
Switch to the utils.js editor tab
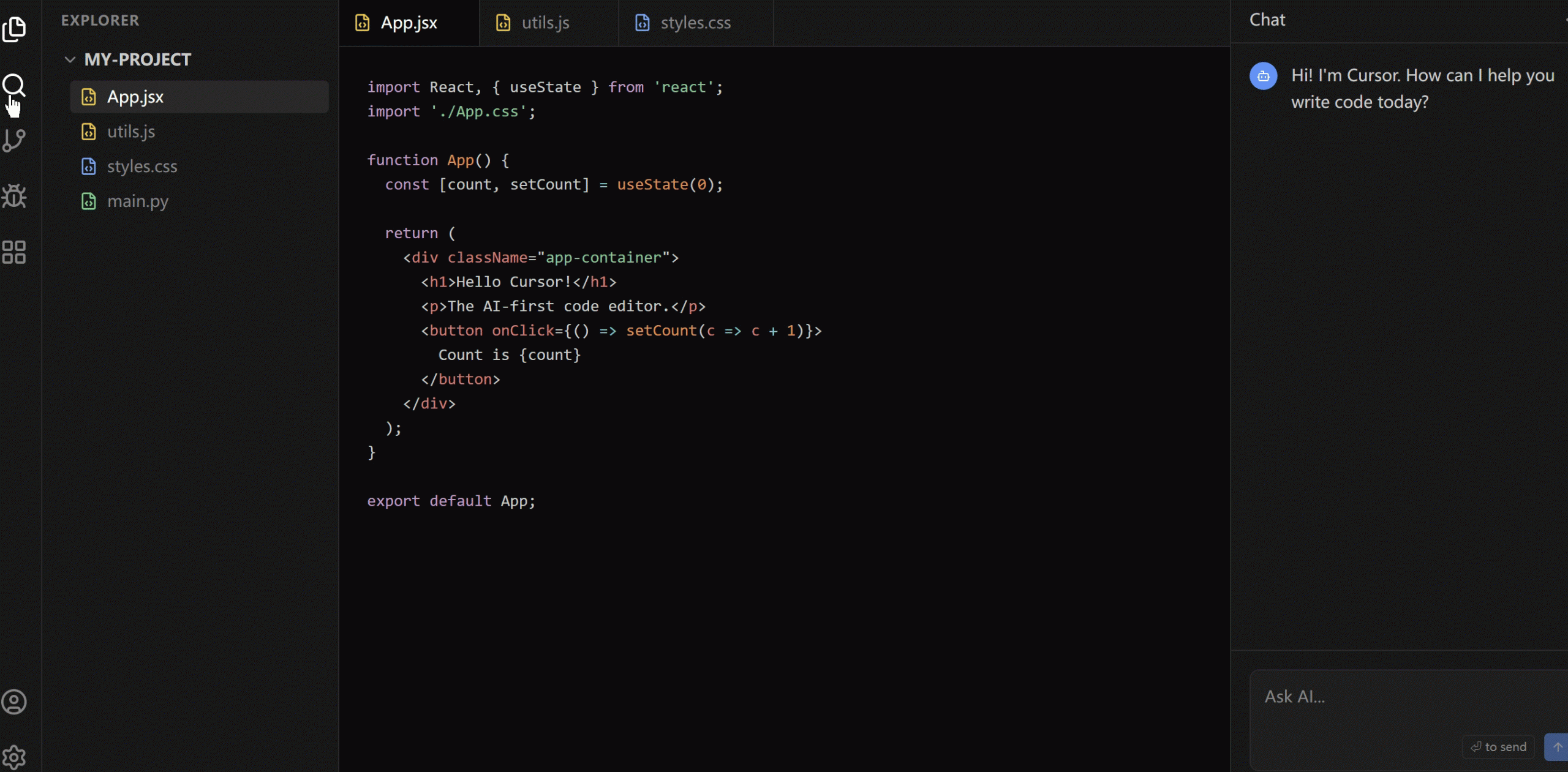pos(545,23)
